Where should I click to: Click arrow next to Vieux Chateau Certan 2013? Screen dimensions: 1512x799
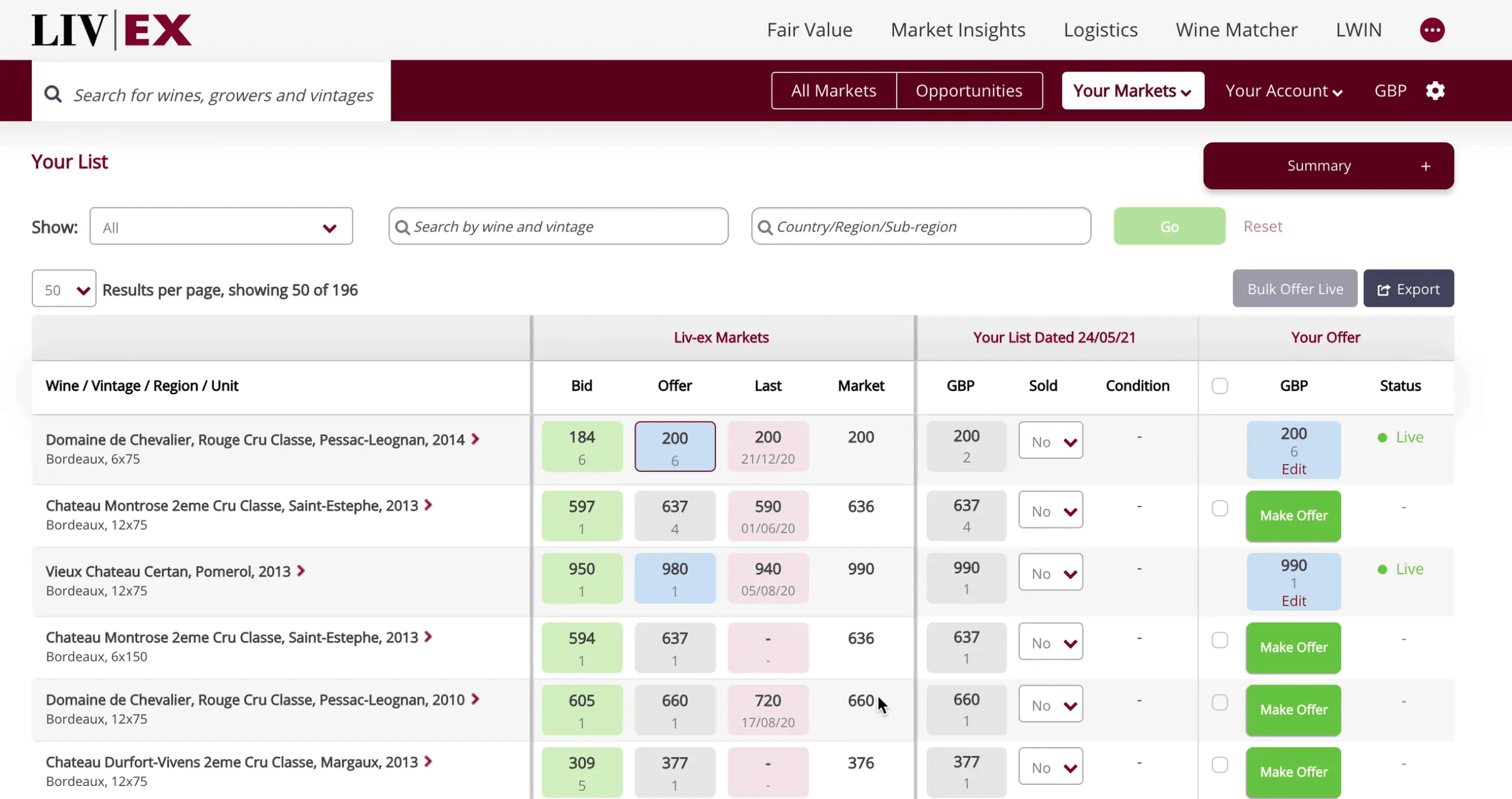click(301, 570)
